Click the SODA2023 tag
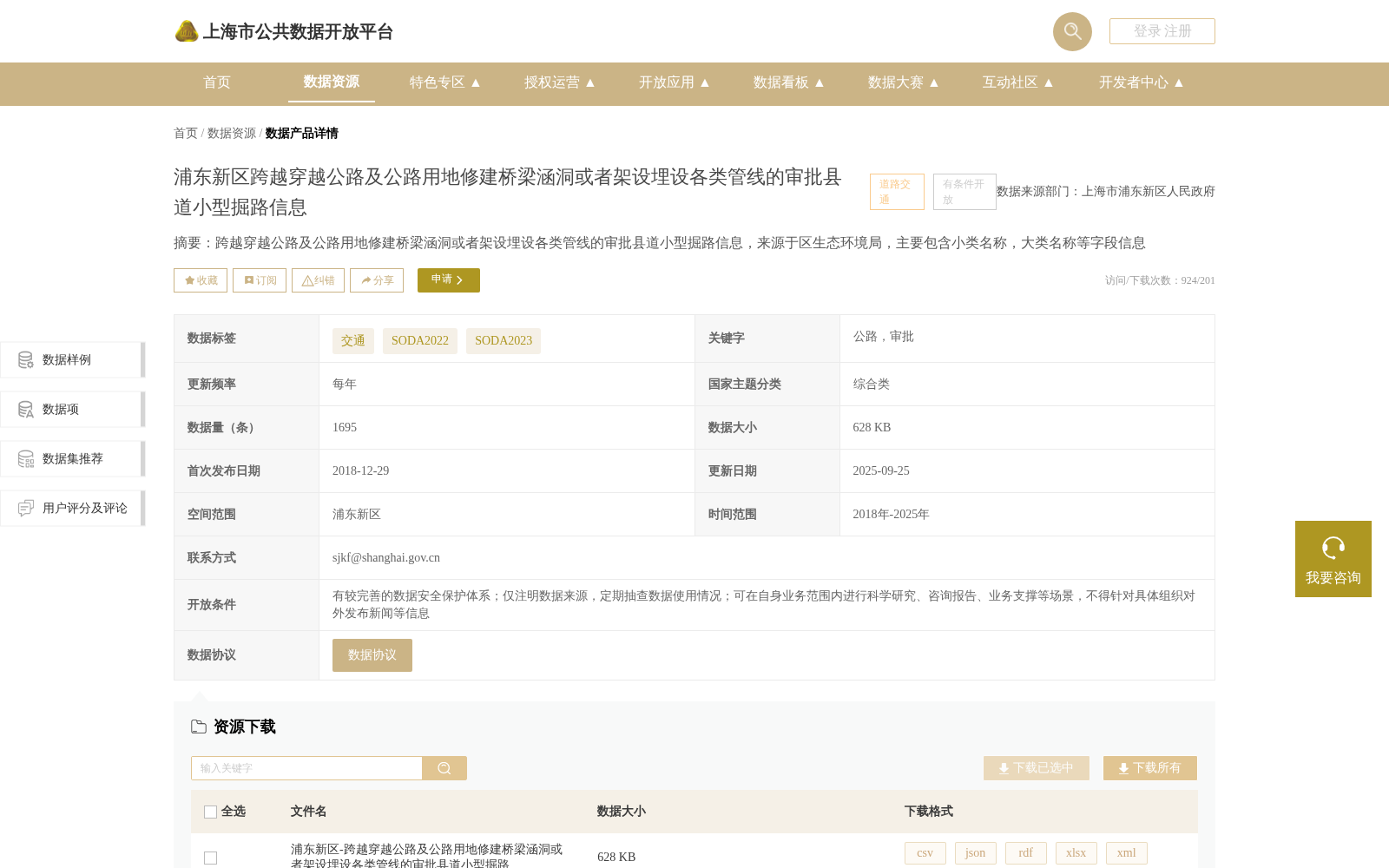The width and height of the screenshot is (1389, 868). 504,341
